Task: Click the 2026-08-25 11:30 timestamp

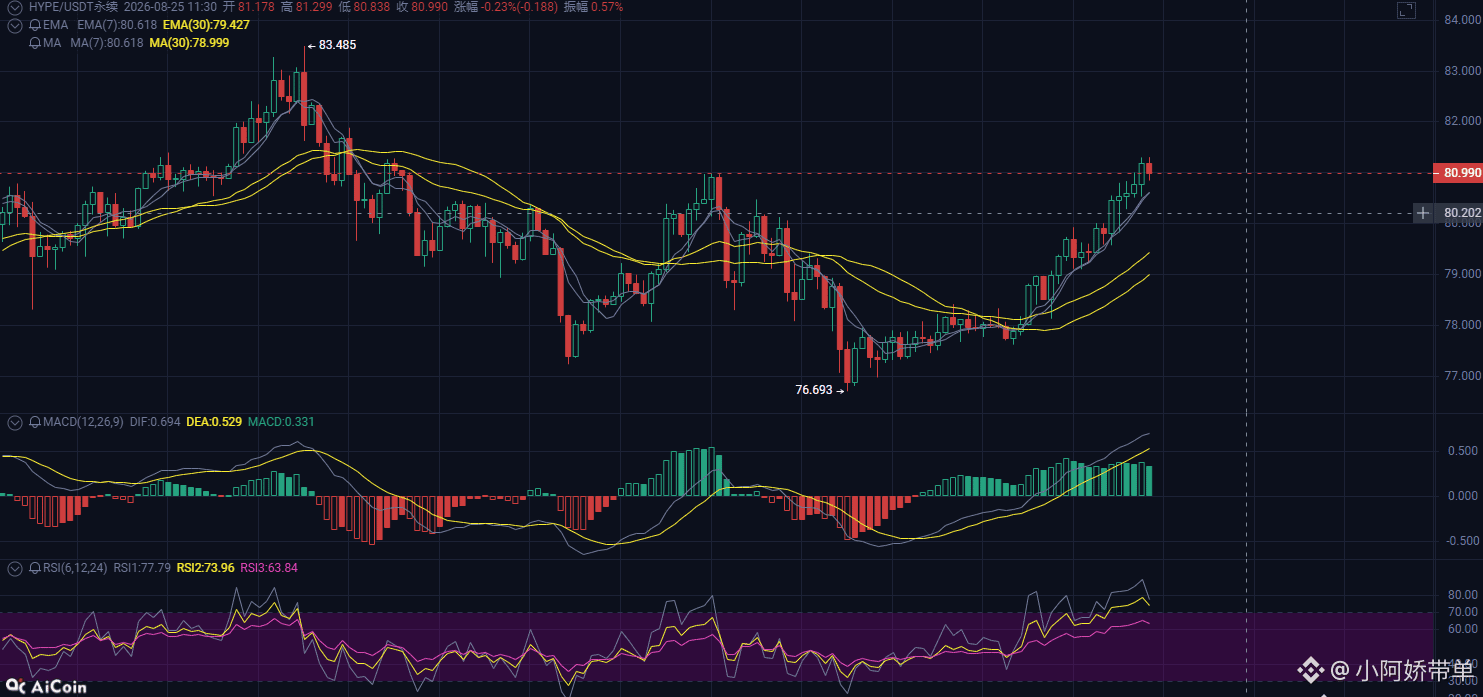Action: (170, 7)
